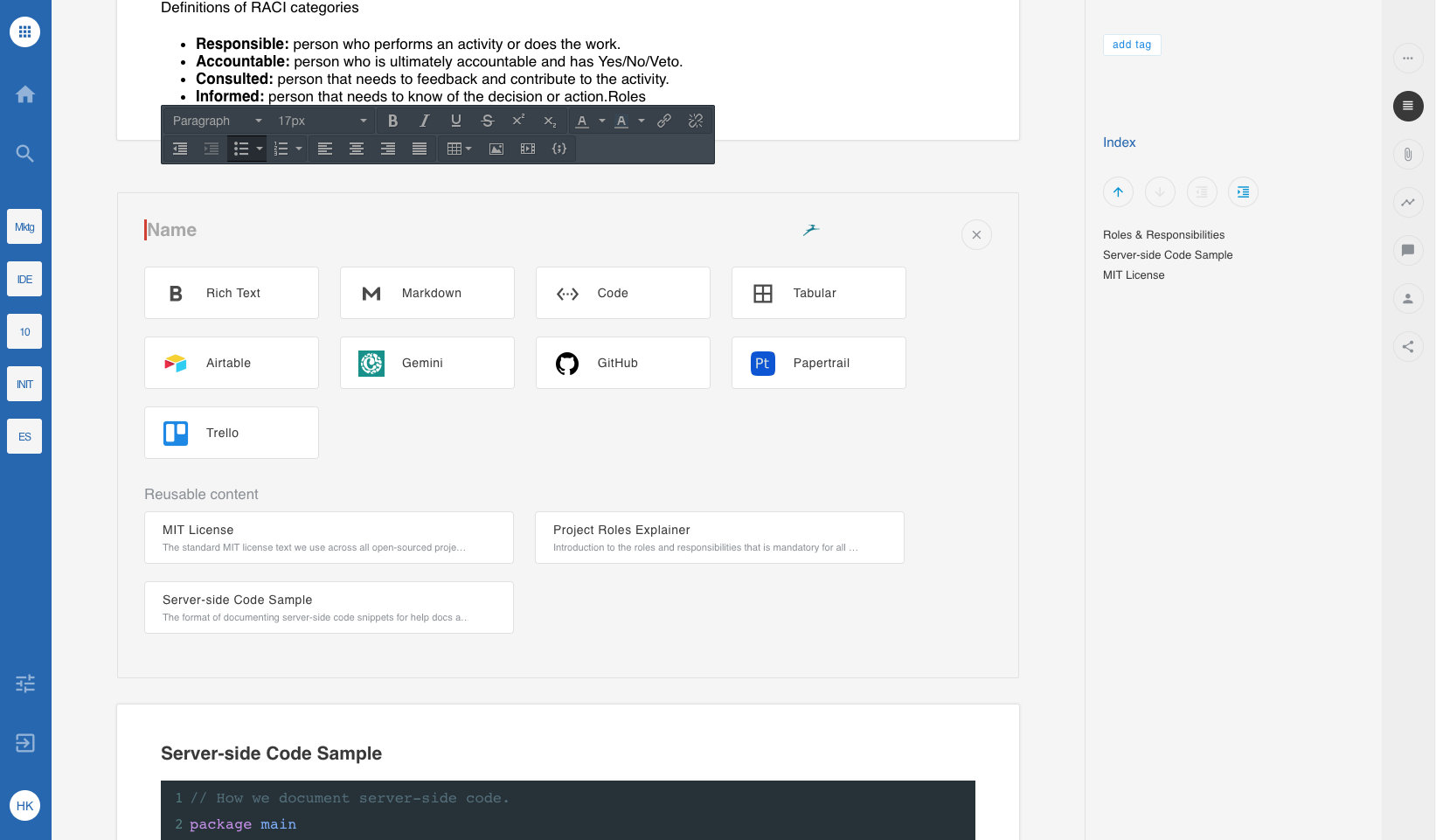
Task: Insert a code sample with the braces icon
Action: click(559, 149)
